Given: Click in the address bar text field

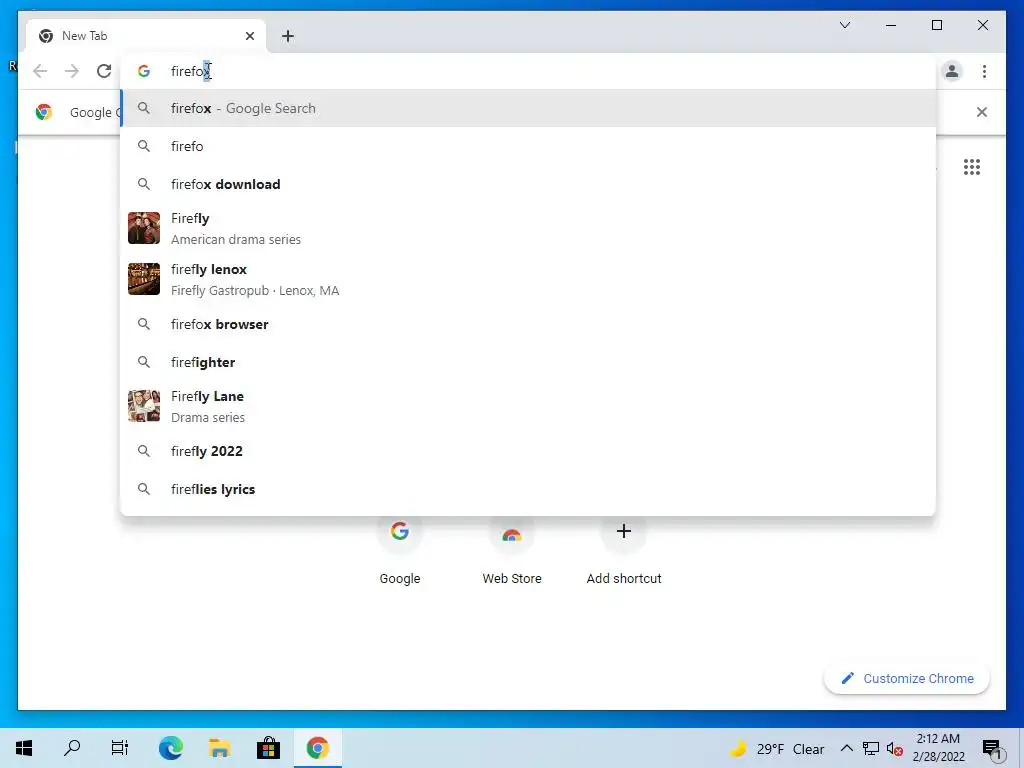Looking at the screenshot, I should (528, 71).
